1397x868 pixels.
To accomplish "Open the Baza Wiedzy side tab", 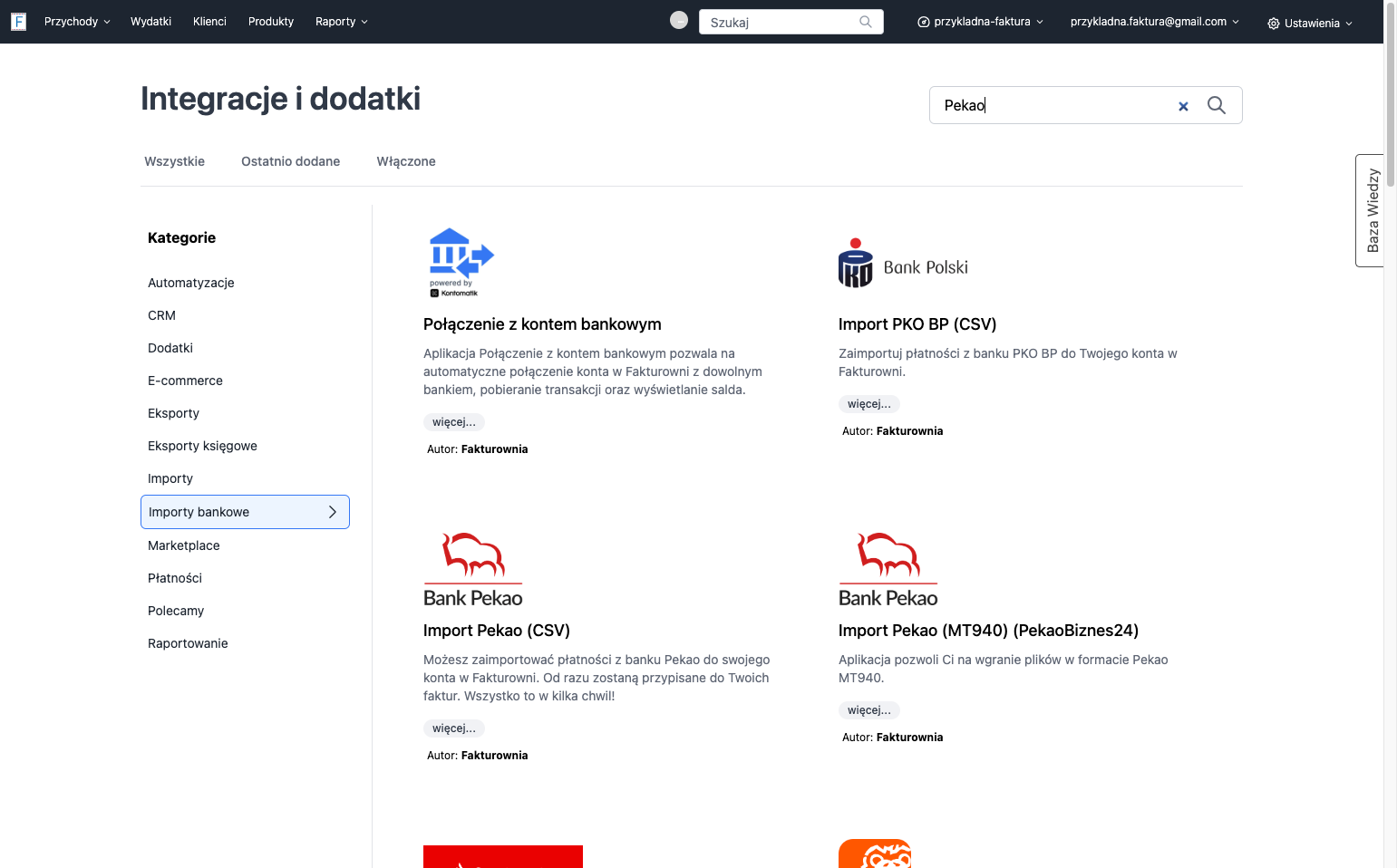I will (1371, 210).
